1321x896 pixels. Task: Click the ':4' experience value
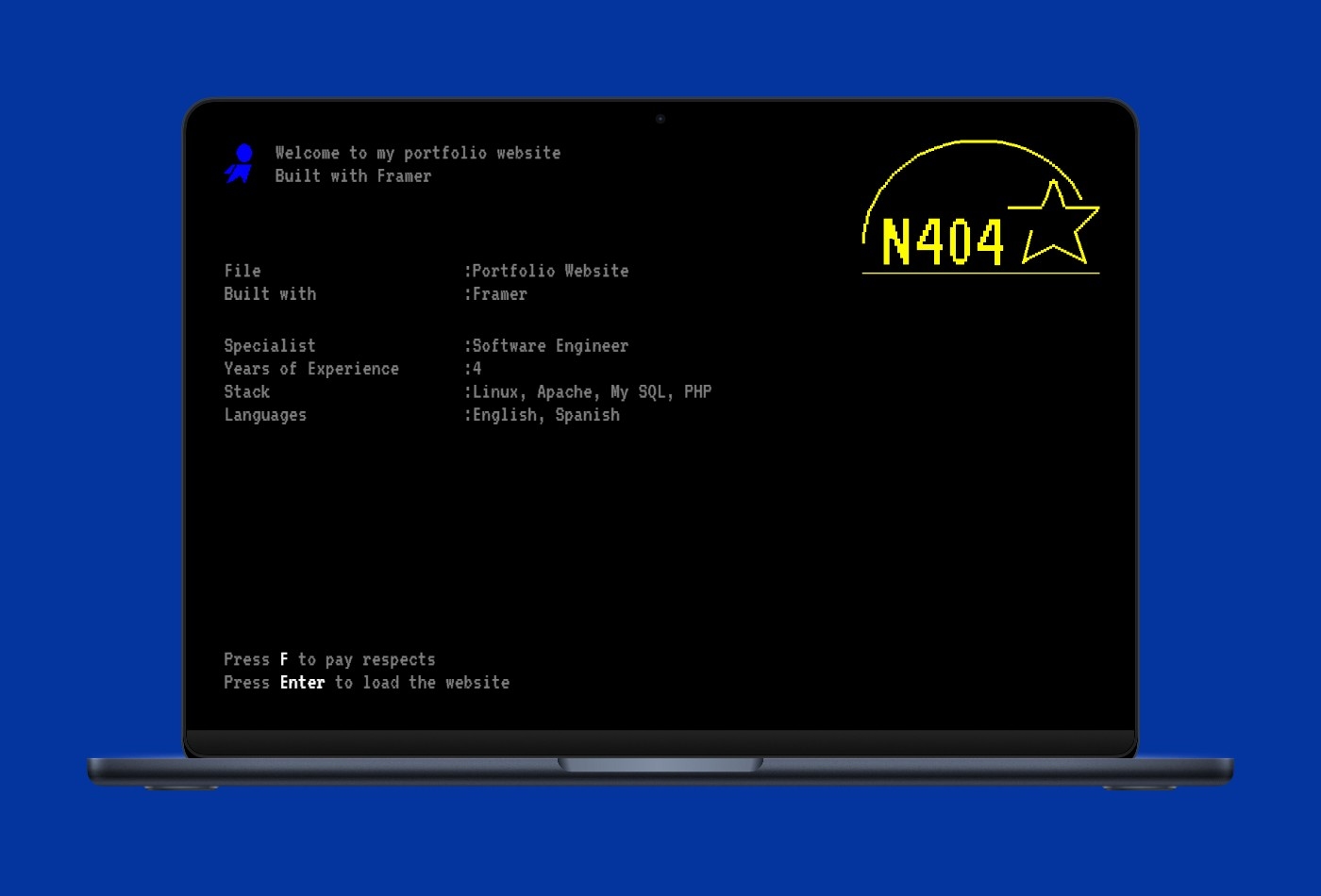[473, 369]
